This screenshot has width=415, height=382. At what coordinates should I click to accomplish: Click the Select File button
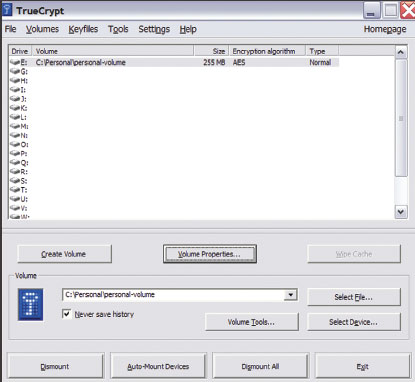tap(354, 297)
